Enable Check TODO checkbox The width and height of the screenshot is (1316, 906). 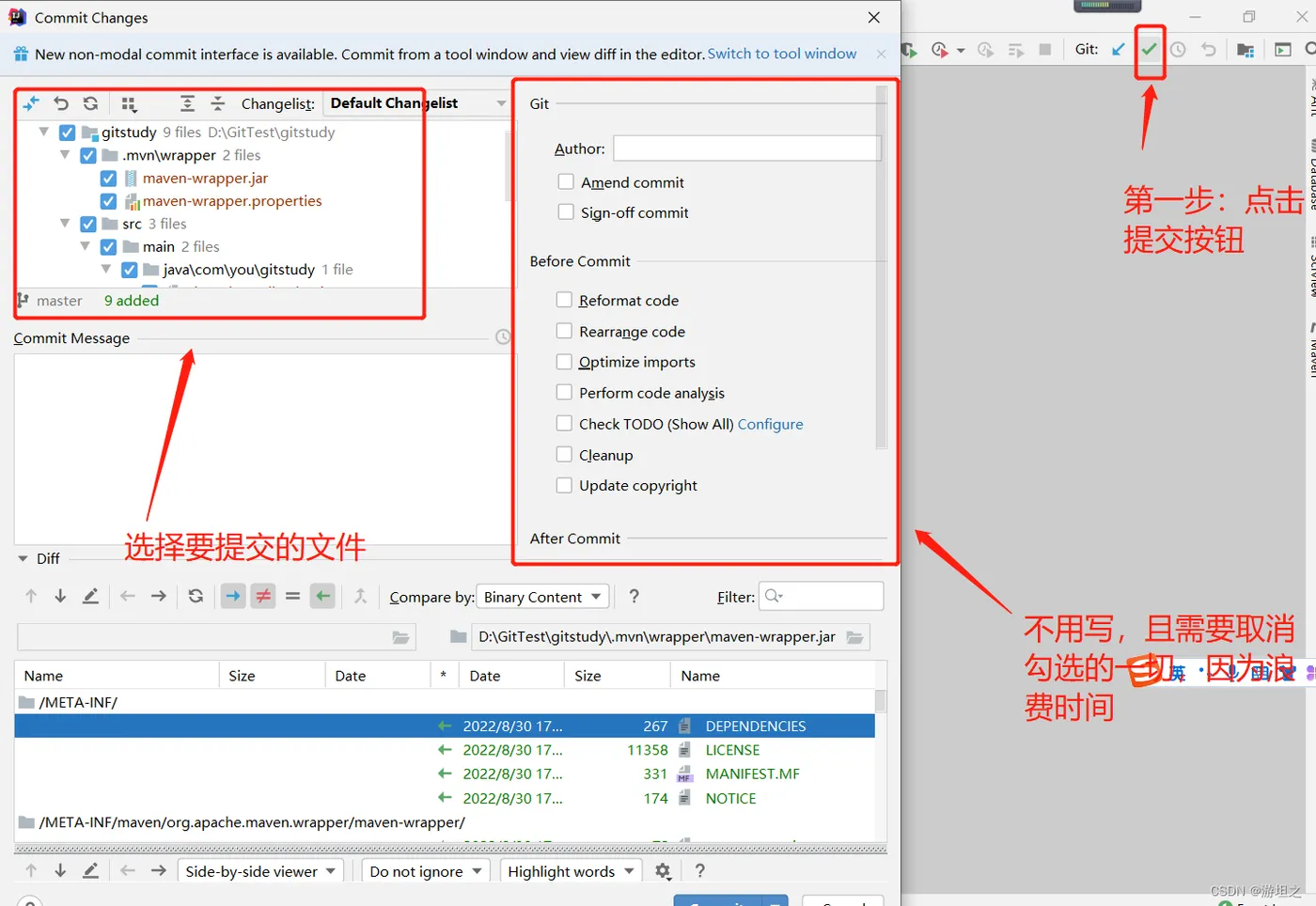pos(564,423)
